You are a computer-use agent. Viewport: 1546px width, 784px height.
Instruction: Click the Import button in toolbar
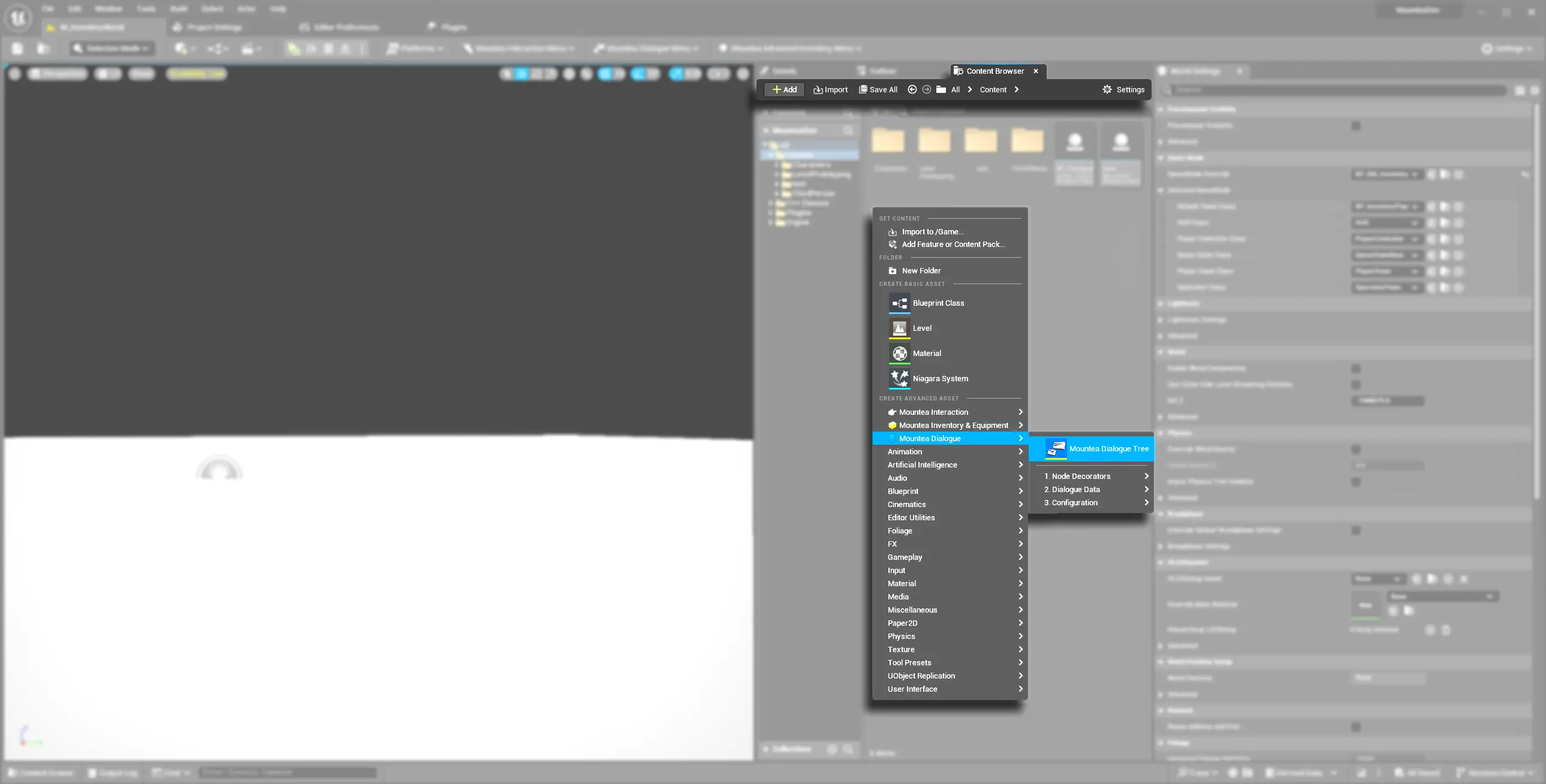pyautogui.click(x=830, y=89)
